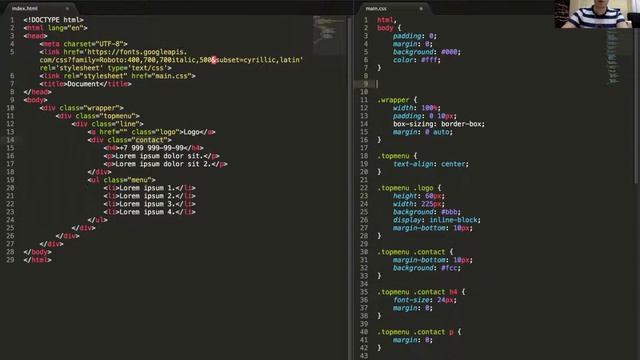Image resolution: width=640 pixels, height=360 pixels.
Task: Click the 'href="main.css"' stylesheet link line
Action: click(118, 76)
